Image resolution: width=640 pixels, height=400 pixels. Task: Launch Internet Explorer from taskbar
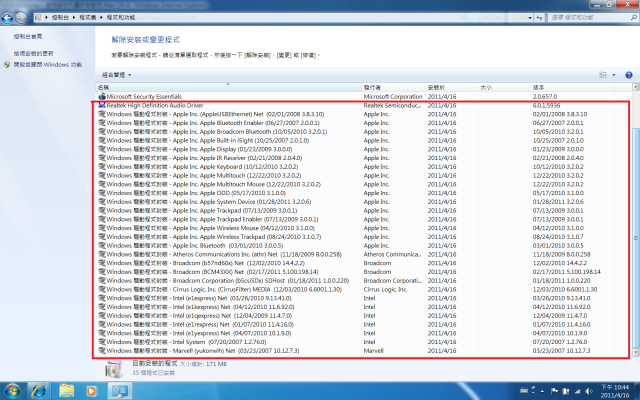[39, 391]
